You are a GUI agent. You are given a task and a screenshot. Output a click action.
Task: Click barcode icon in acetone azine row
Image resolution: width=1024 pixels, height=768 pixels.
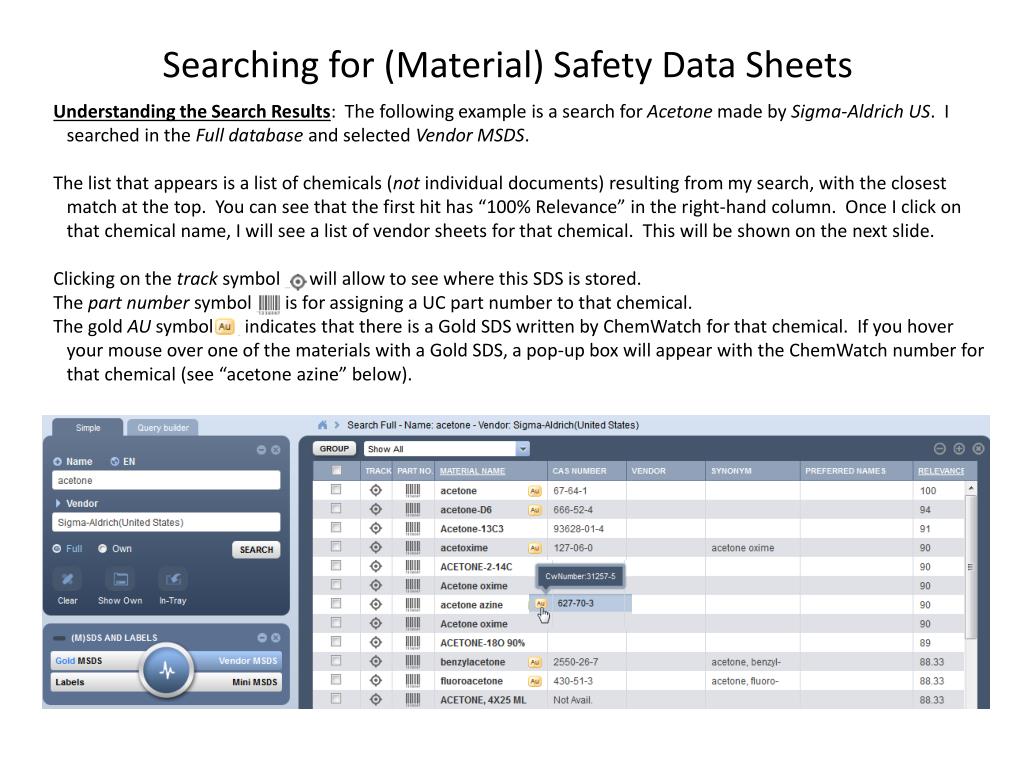coord(413,605)
